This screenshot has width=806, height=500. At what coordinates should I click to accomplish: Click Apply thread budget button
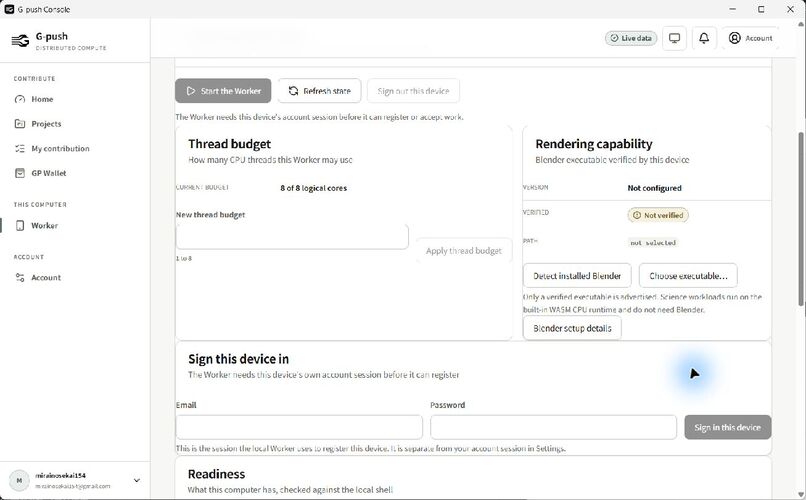click(x=464, y=251)
